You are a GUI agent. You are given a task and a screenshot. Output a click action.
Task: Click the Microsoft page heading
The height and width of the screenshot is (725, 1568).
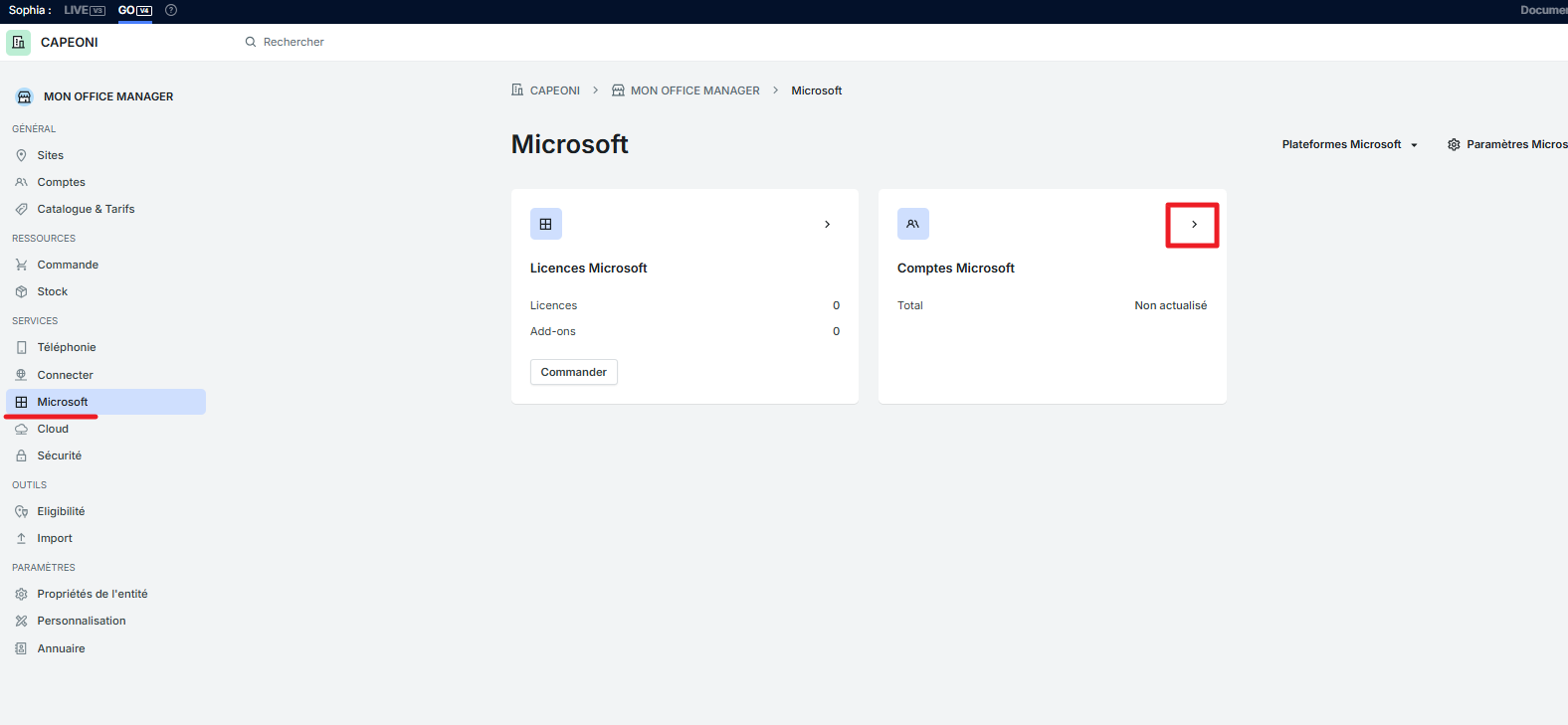570,144
